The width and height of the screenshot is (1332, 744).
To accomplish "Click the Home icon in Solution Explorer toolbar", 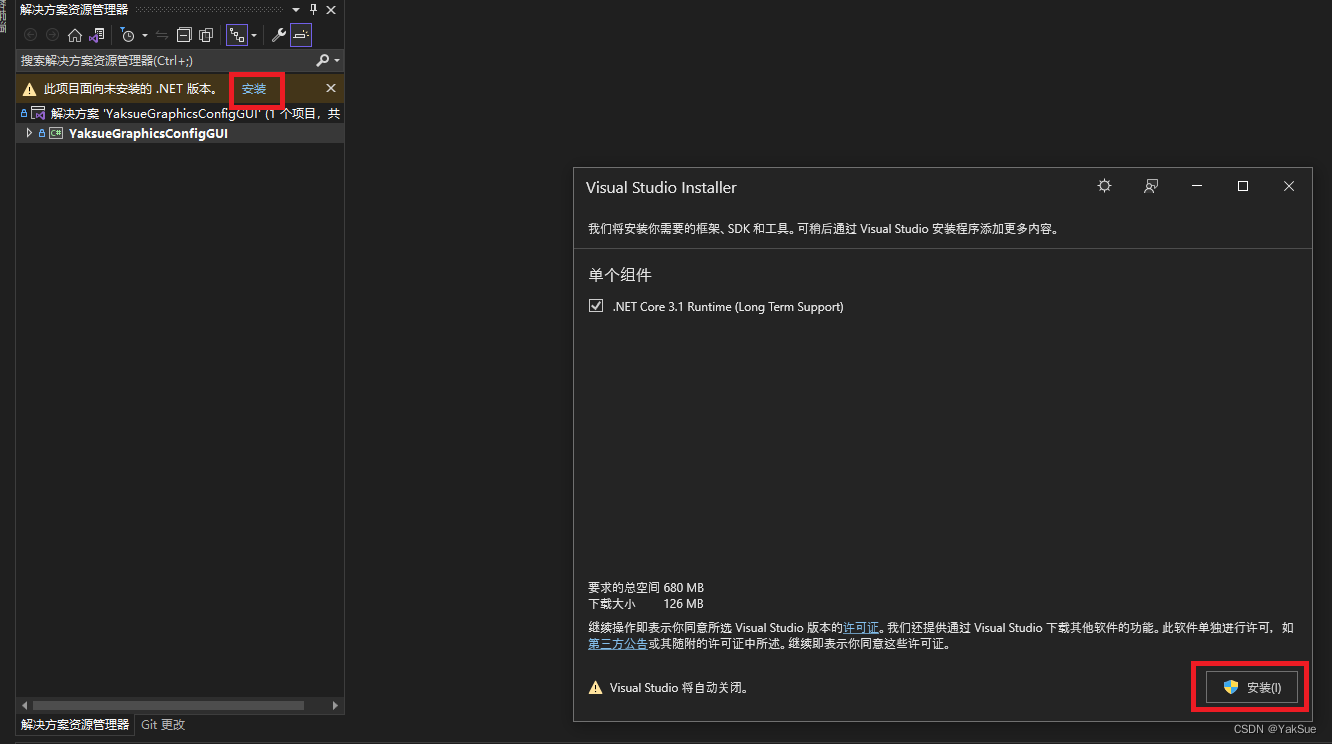I will pyautogui.click(x=75, y=35).
